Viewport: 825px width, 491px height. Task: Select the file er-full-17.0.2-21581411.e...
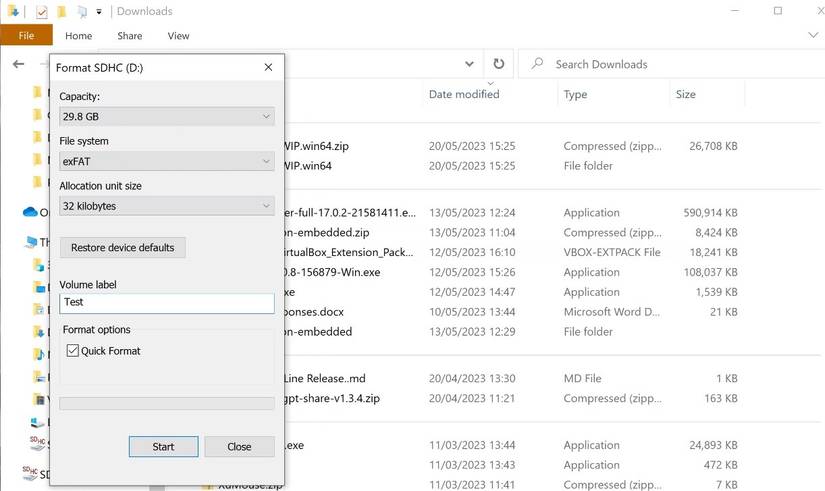coord(350,213)
